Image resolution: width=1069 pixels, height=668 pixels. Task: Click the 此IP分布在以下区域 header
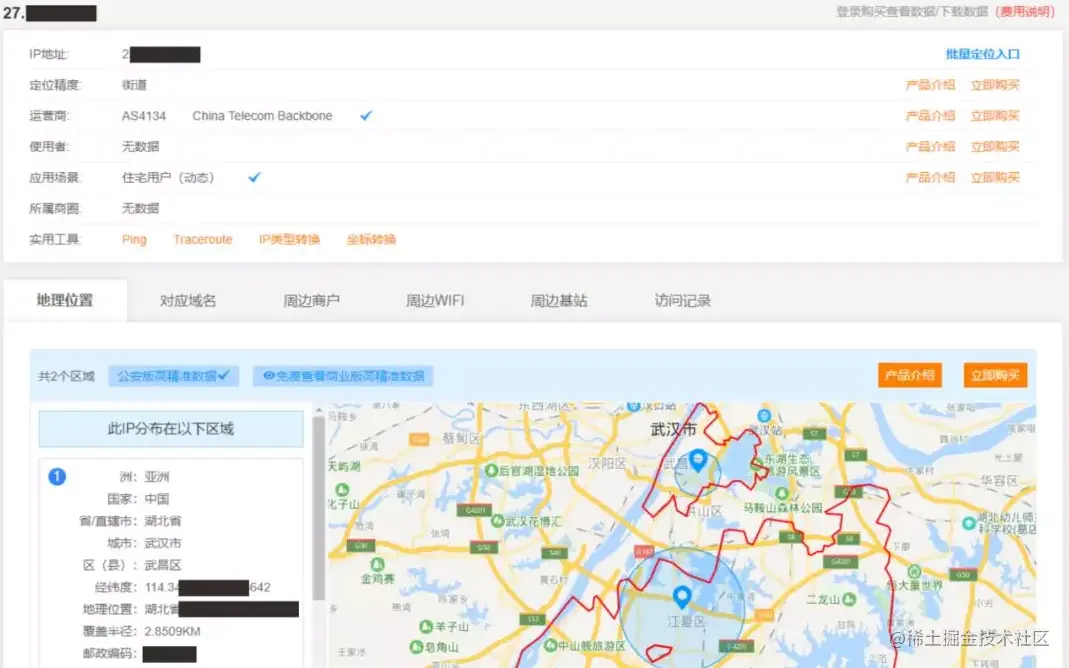[170, 429]
